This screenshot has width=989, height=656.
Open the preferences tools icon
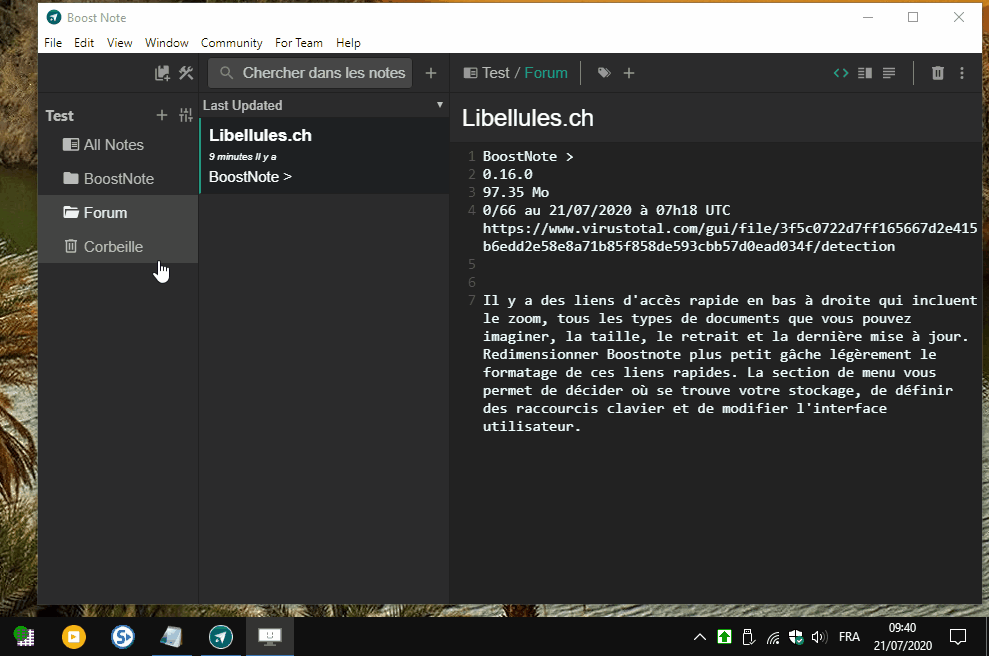tap(186, 73)
